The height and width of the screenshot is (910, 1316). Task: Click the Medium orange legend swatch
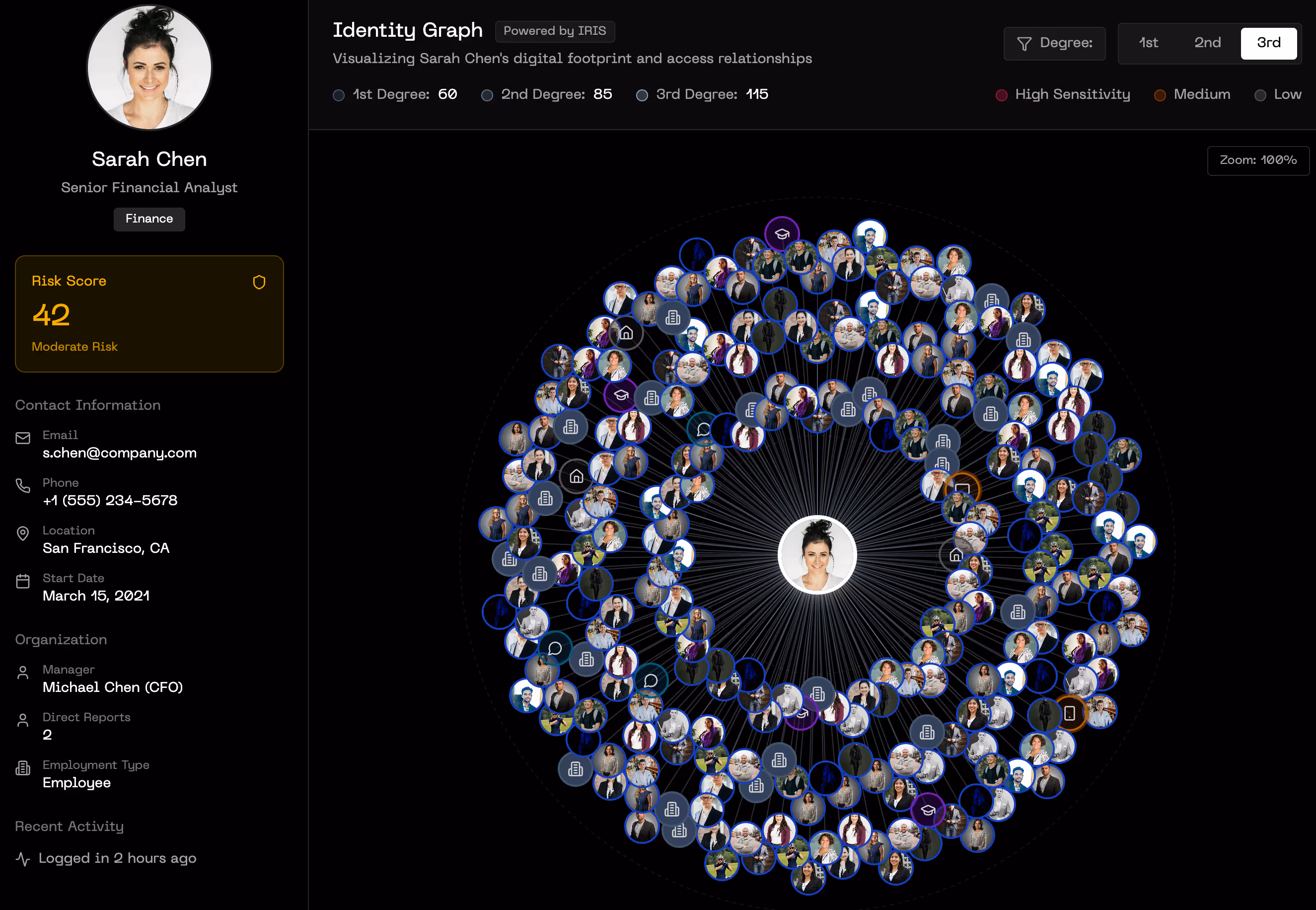coord(1159,95)
